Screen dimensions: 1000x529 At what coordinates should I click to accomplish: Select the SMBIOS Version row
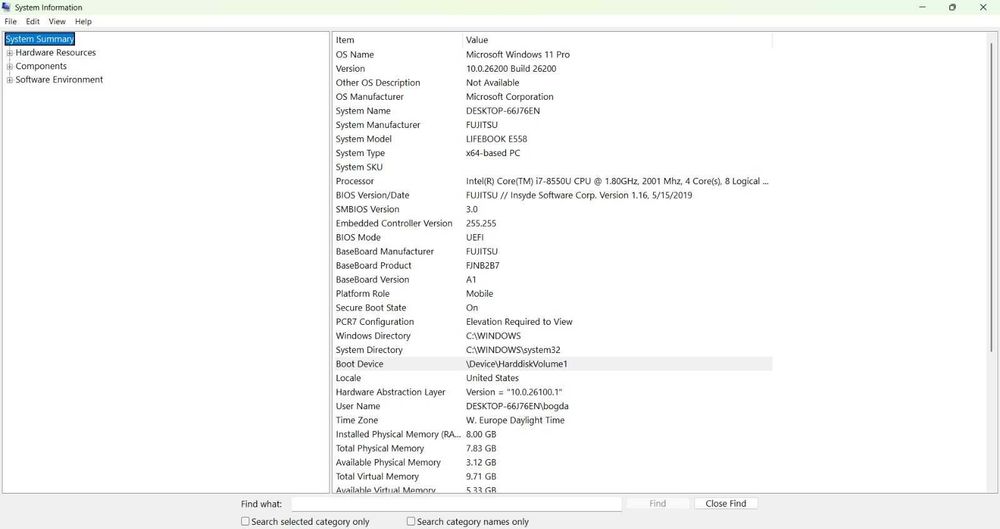(552, 209)
